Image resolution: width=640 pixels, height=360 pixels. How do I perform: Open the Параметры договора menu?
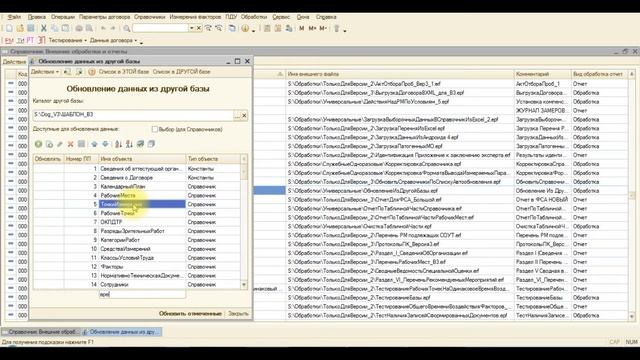[104, 17]
